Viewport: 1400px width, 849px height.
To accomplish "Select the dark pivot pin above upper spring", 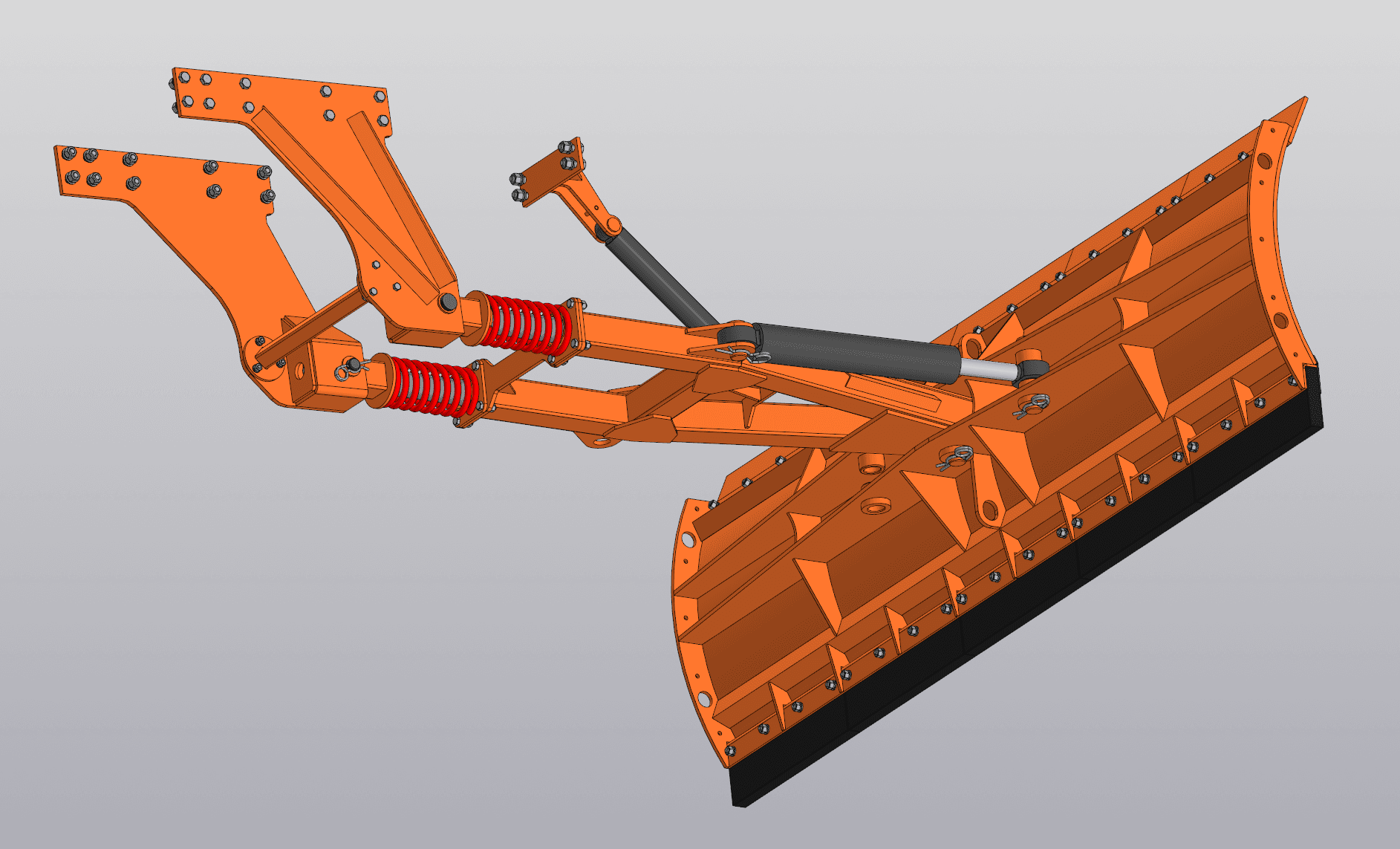I will click(448, 301).
